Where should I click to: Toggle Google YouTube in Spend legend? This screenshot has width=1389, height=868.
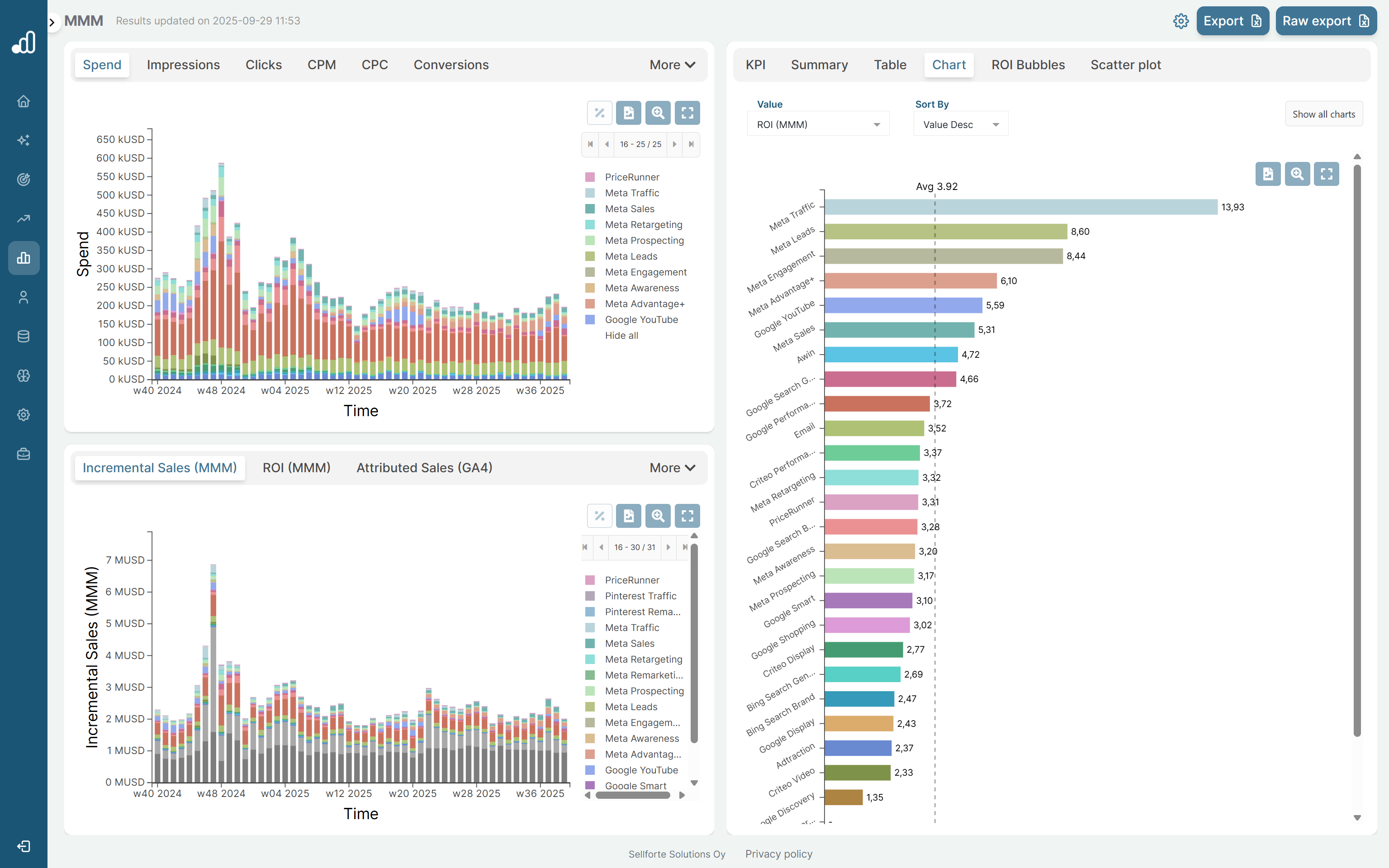[640, 320]
